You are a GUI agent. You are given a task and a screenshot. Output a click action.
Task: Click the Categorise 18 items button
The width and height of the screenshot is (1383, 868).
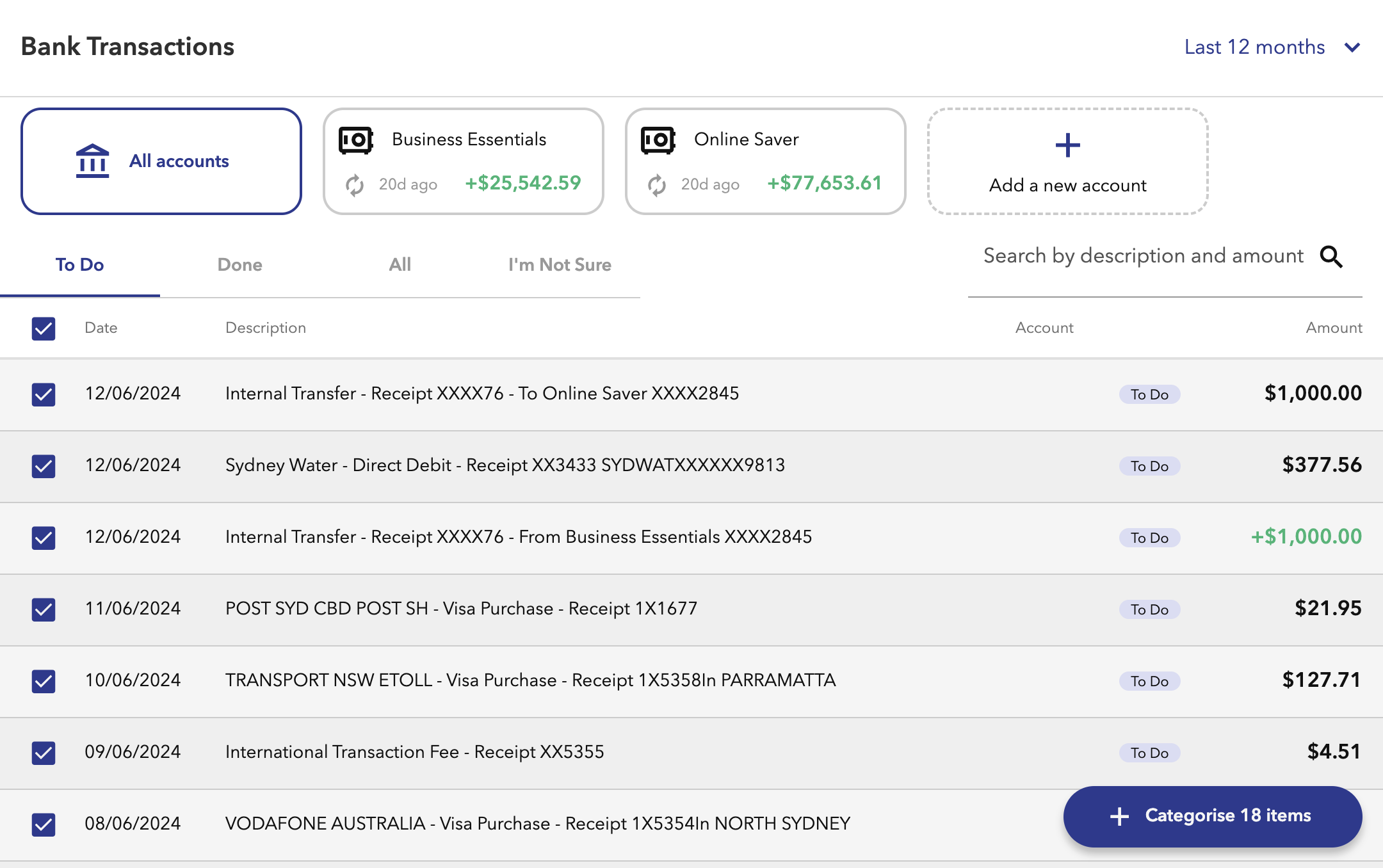(x=1212, y=816)
